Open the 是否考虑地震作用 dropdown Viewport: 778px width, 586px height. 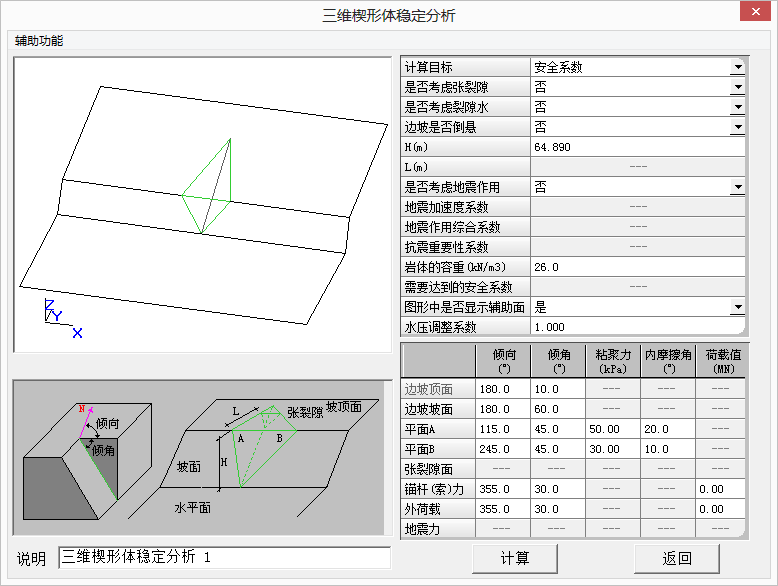point(737,187)
